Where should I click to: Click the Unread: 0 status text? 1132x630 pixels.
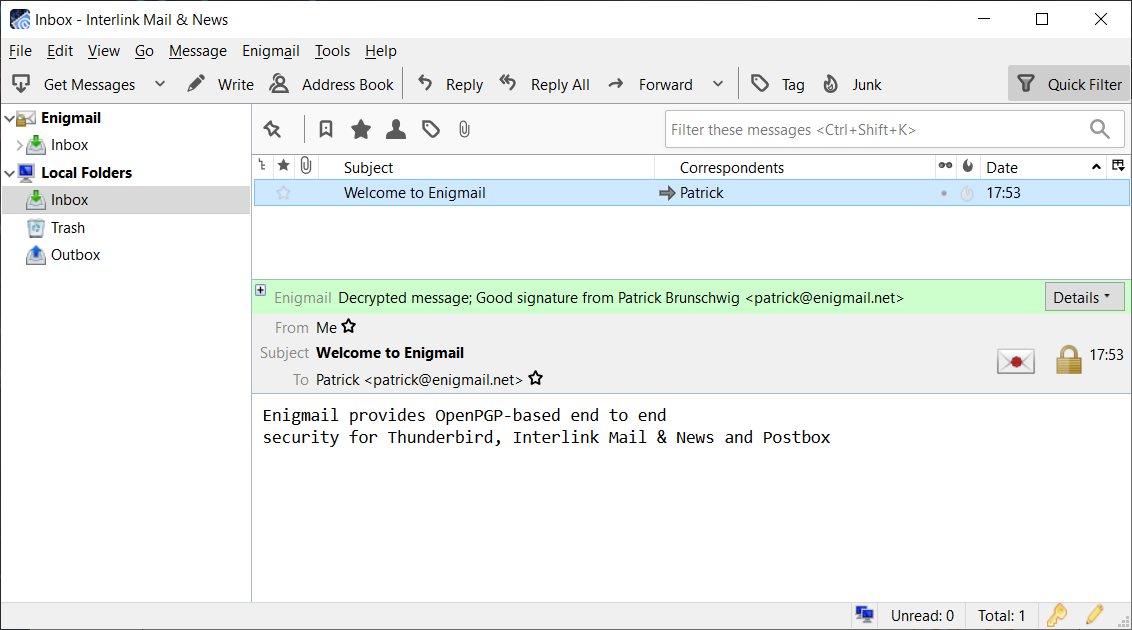pos(922,616)
